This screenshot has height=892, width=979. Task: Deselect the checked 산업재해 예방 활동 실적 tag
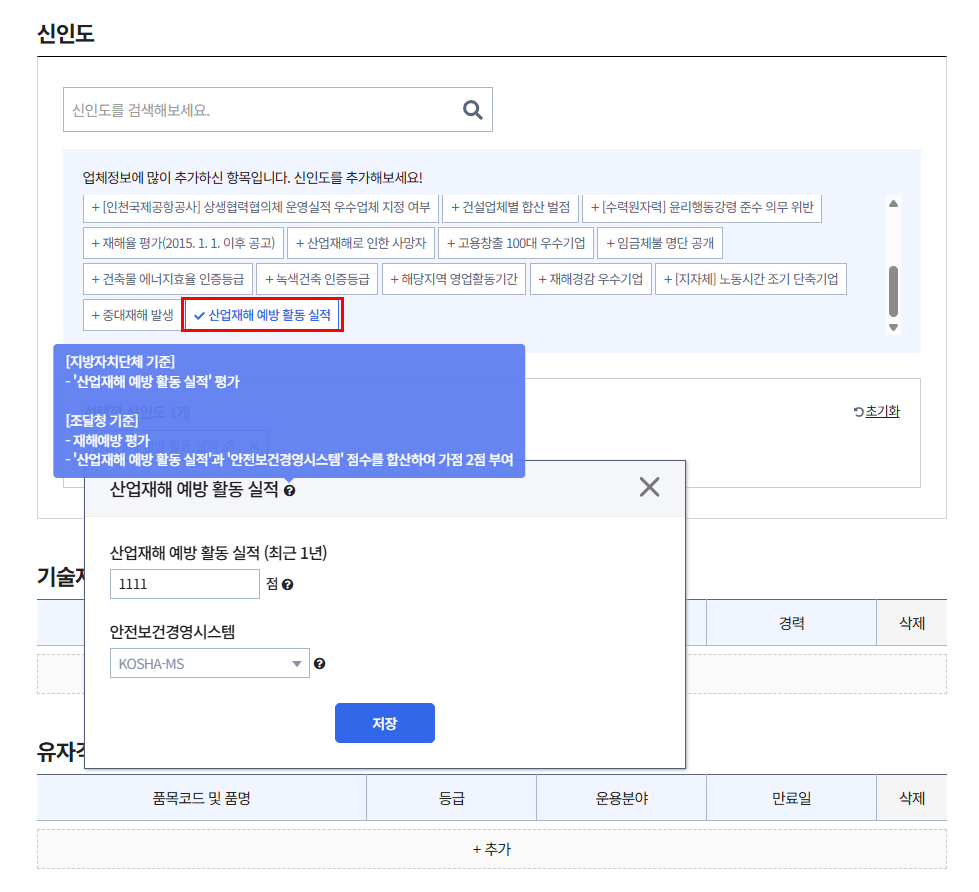coord(262,315)
